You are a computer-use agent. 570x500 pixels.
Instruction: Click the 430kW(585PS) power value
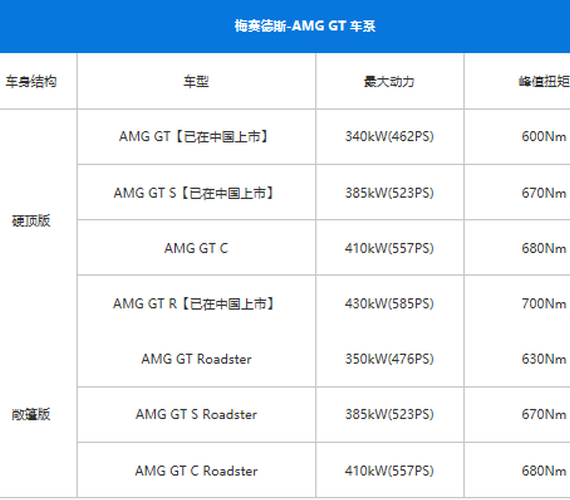389,303
